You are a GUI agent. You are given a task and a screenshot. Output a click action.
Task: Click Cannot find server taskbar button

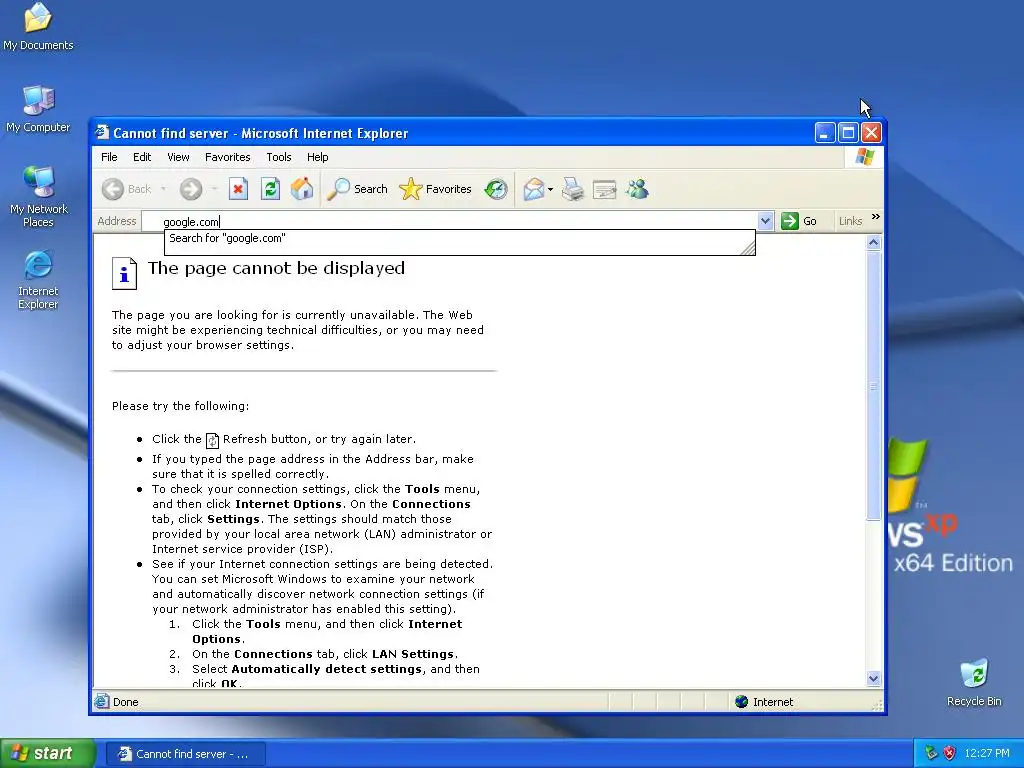(185, 754)
